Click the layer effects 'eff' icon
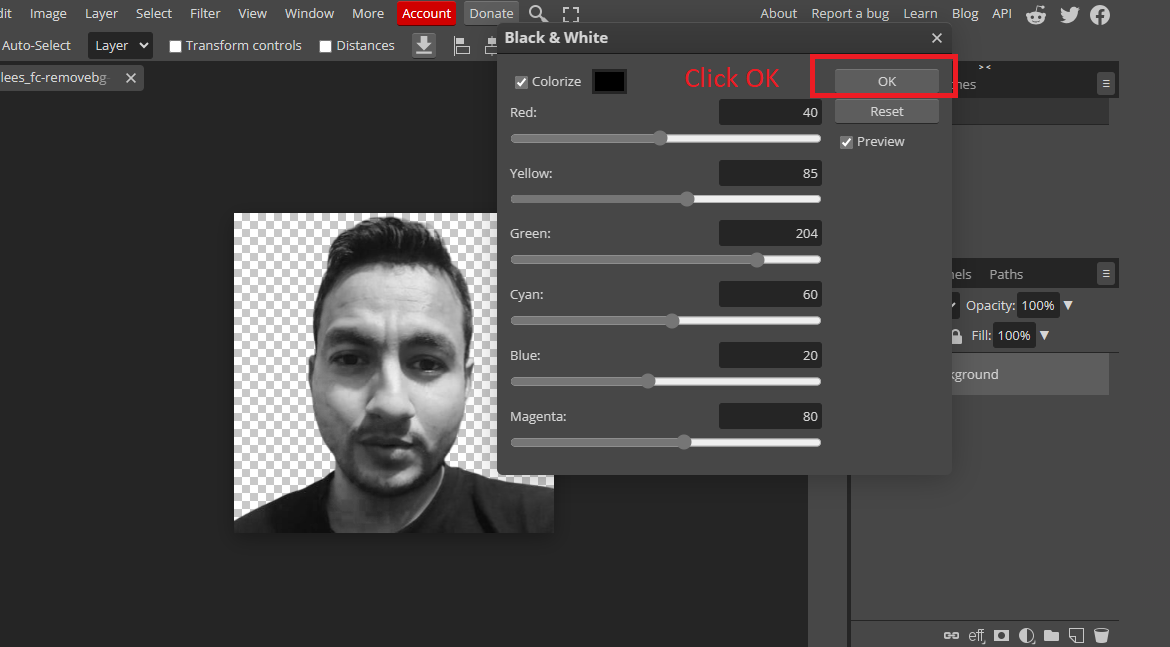The height and width of the screenshot is (647, 1170). (977, 635)
